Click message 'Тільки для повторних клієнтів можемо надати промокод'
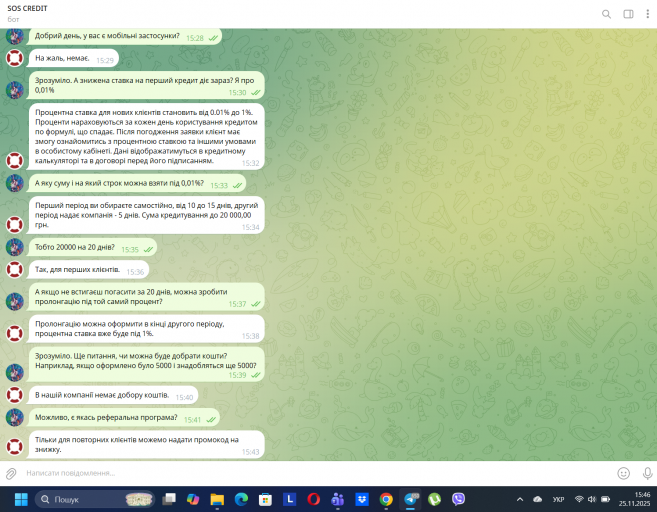657x512 pixels. point(146,445)
